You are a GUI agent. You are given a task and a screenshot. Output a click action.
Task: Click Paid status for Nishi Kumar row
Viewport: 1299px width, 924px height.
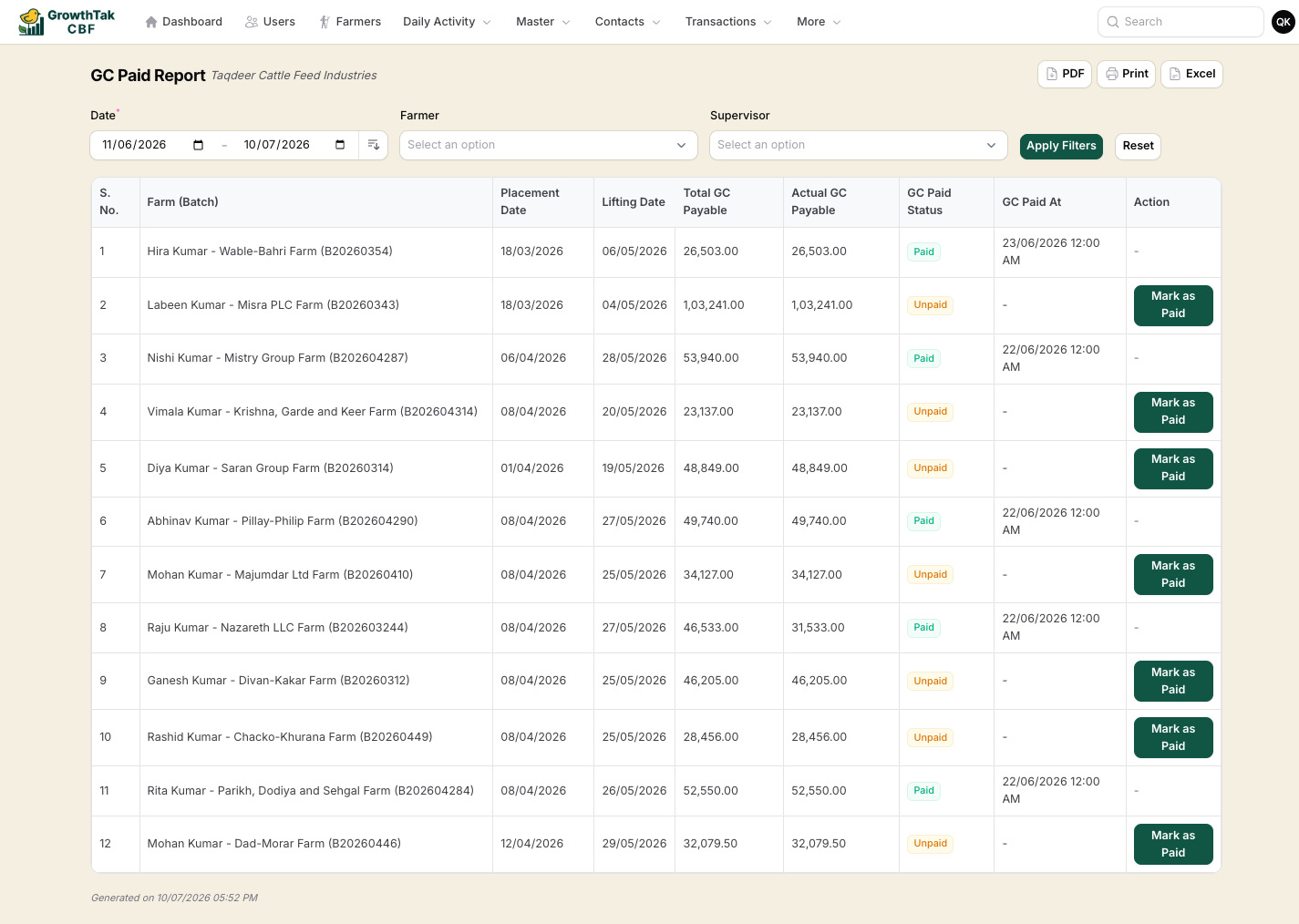(x=923, y=359)
